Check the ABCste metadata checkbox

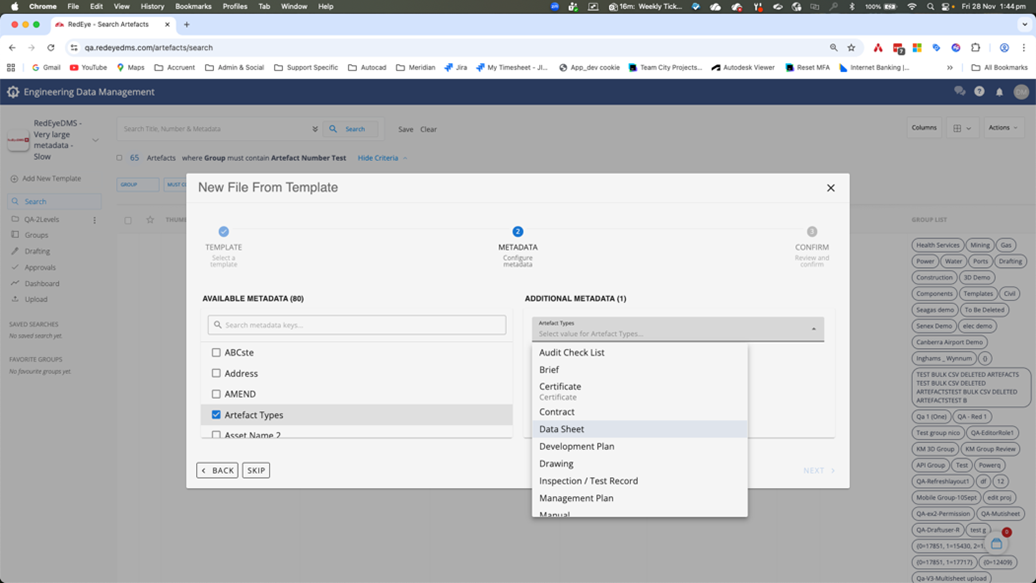tap(216, 353)
